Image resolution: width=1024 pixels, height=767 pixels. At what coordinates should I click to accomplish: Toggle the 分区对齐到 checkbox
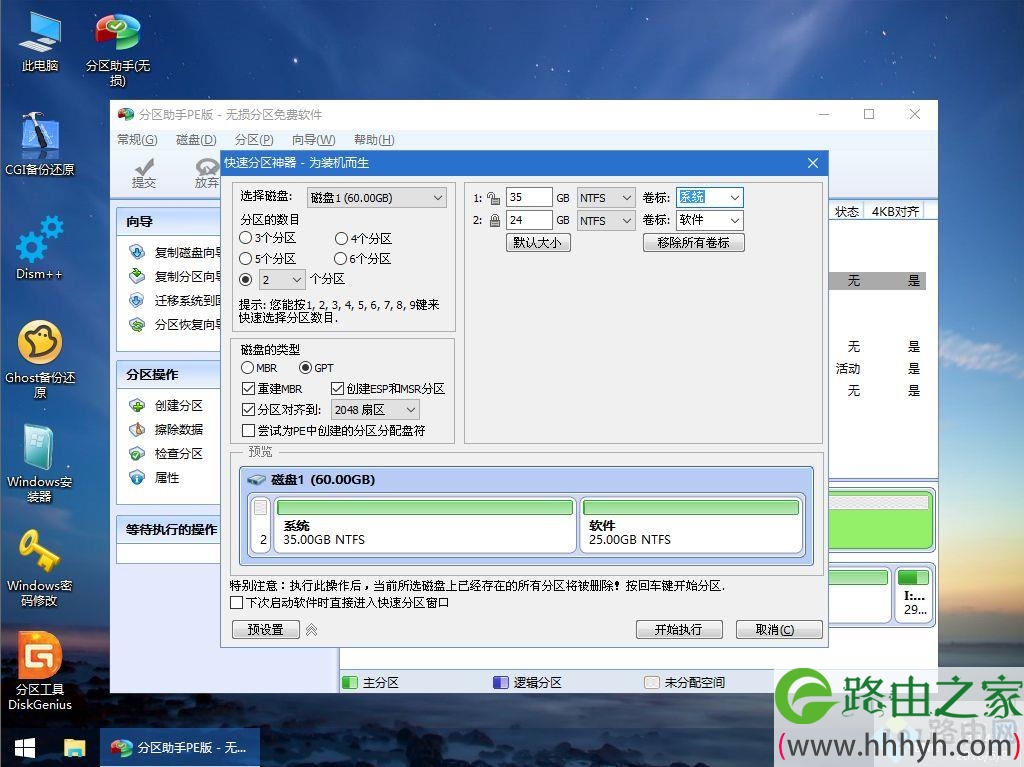click(x=248, y=410)
